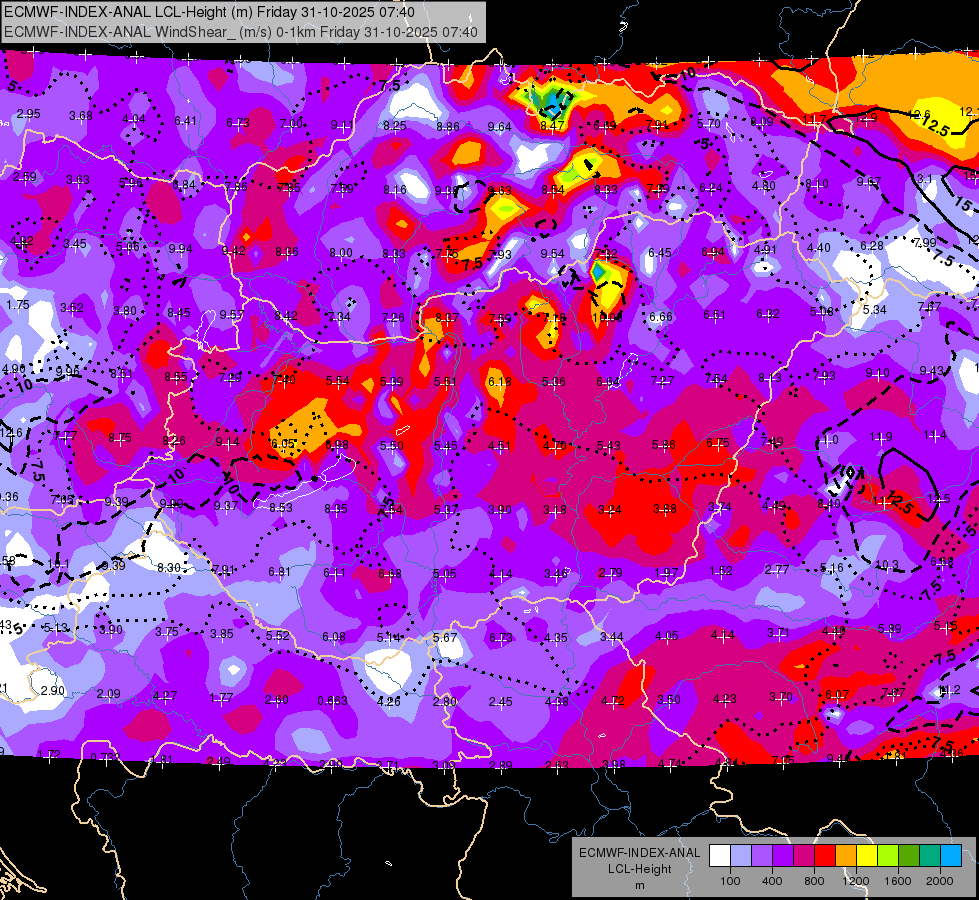Image resolution: width=979 pixels, height=900 pixels.
Task: Click the wind shear value '2.09'
Action: pos(109,694)
